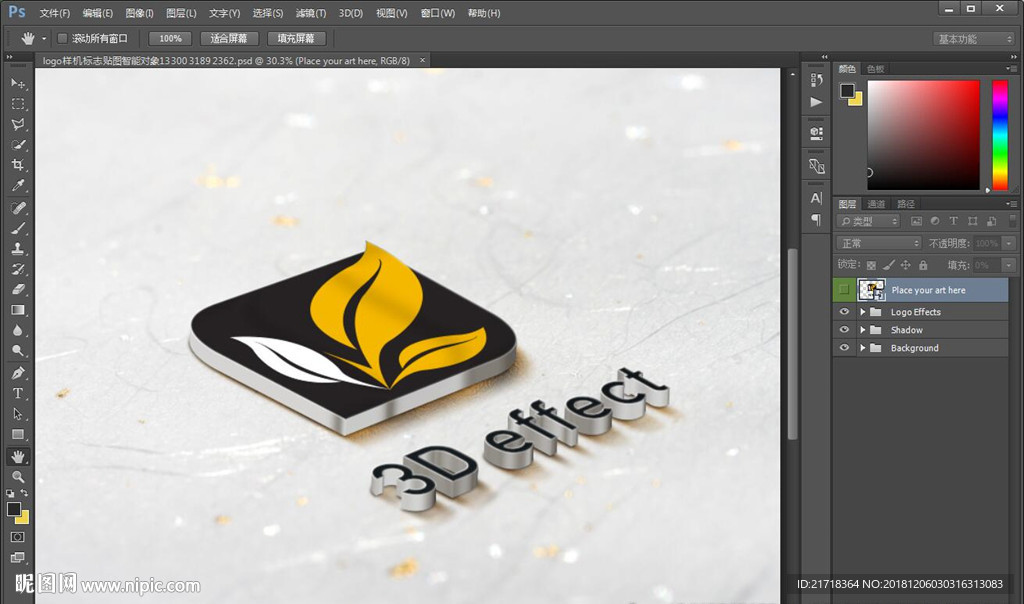Image resolution: width=1024 pixels, height=604 pixels.
Task: Hide the Logo Effects layer group
Action: click(x=844, y=312)
